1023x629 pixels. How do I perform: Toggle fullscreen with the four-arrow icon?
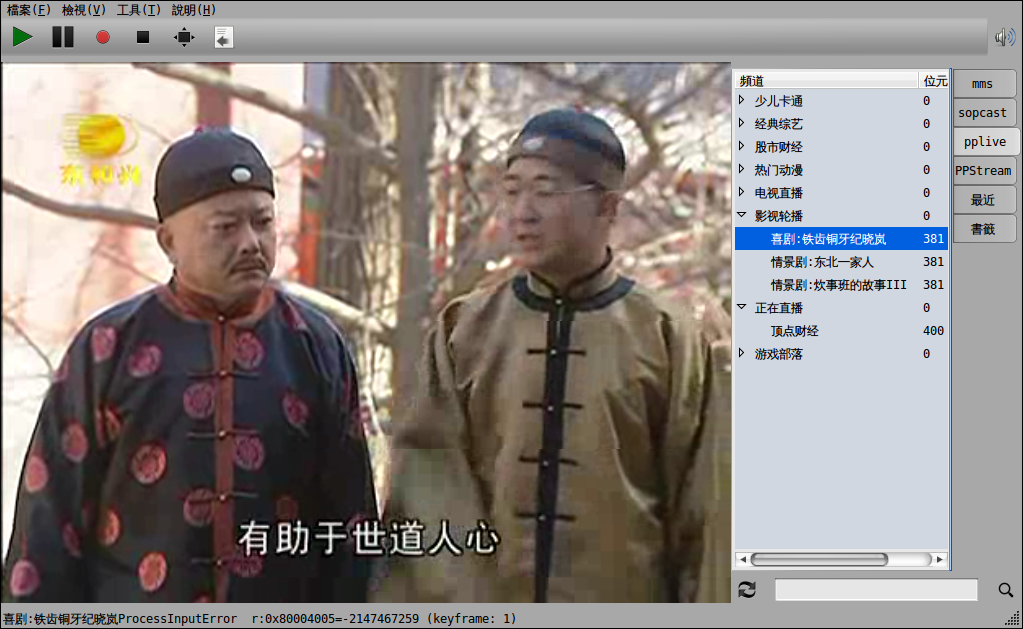[184, 37]
